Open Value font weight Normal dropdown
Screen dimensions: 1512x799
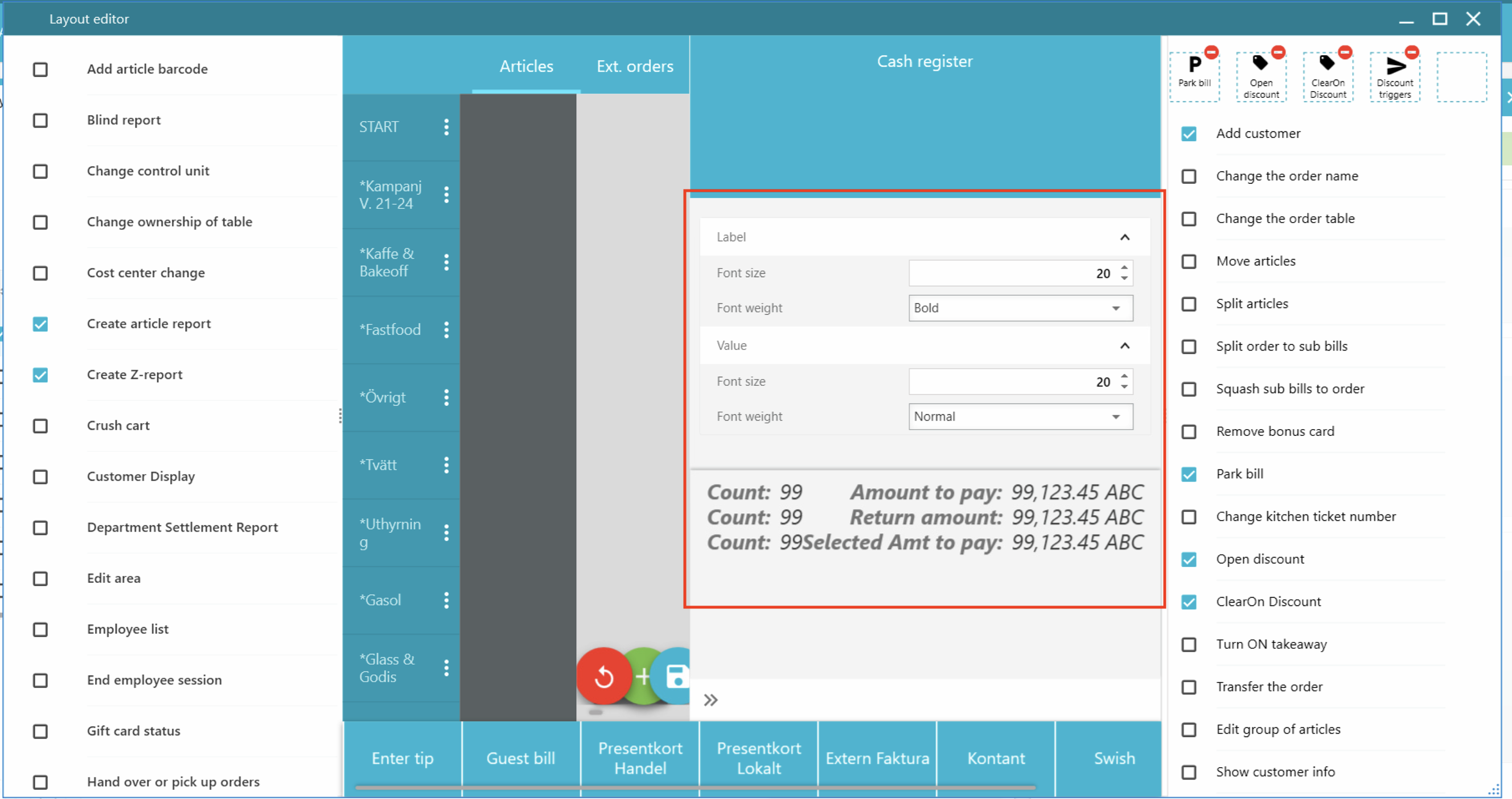pyautogui.click(x=1020, y=417)
